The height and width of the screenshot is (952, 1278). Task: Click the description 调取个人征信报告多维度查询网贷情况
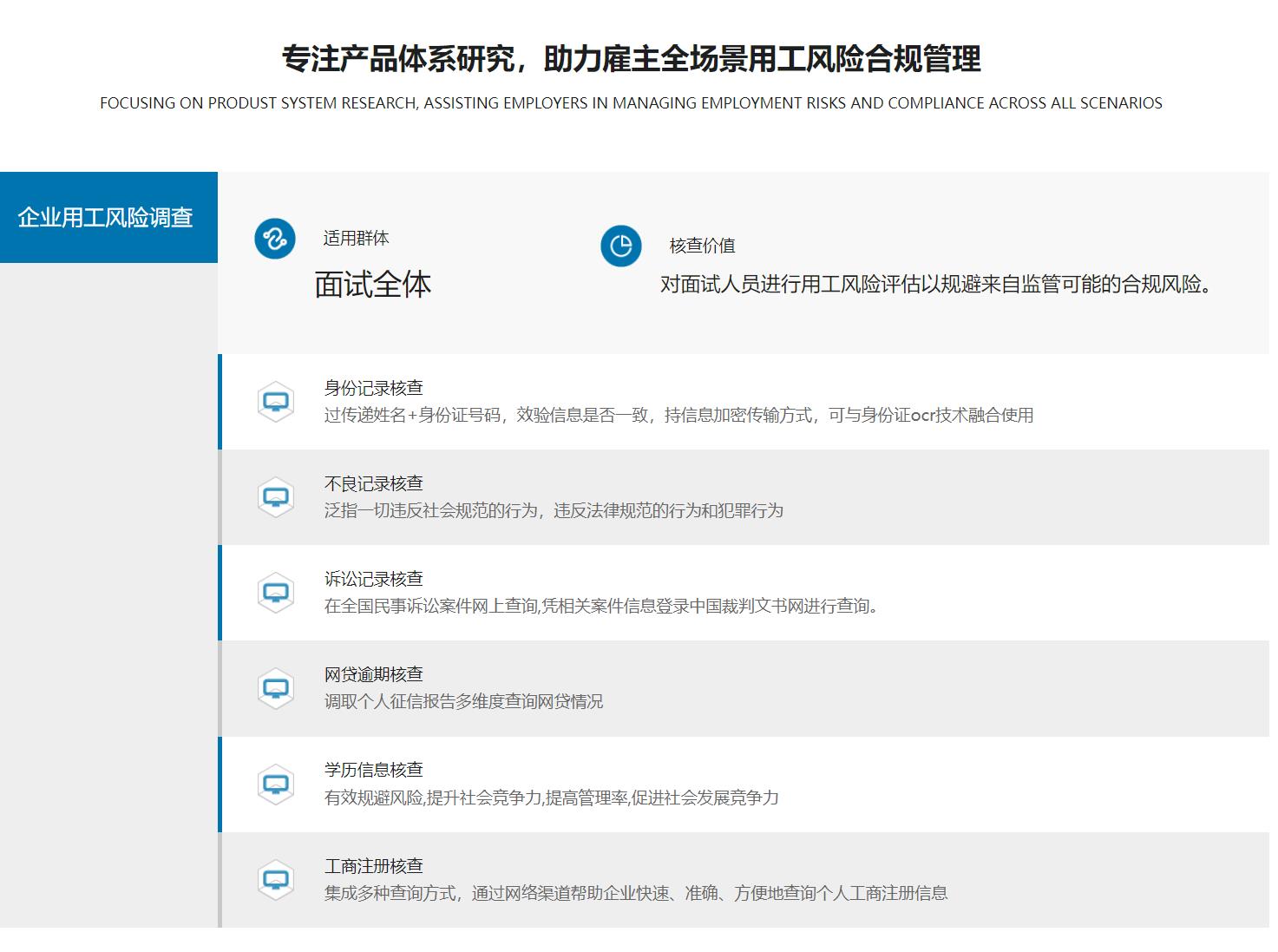click(463, 701)
